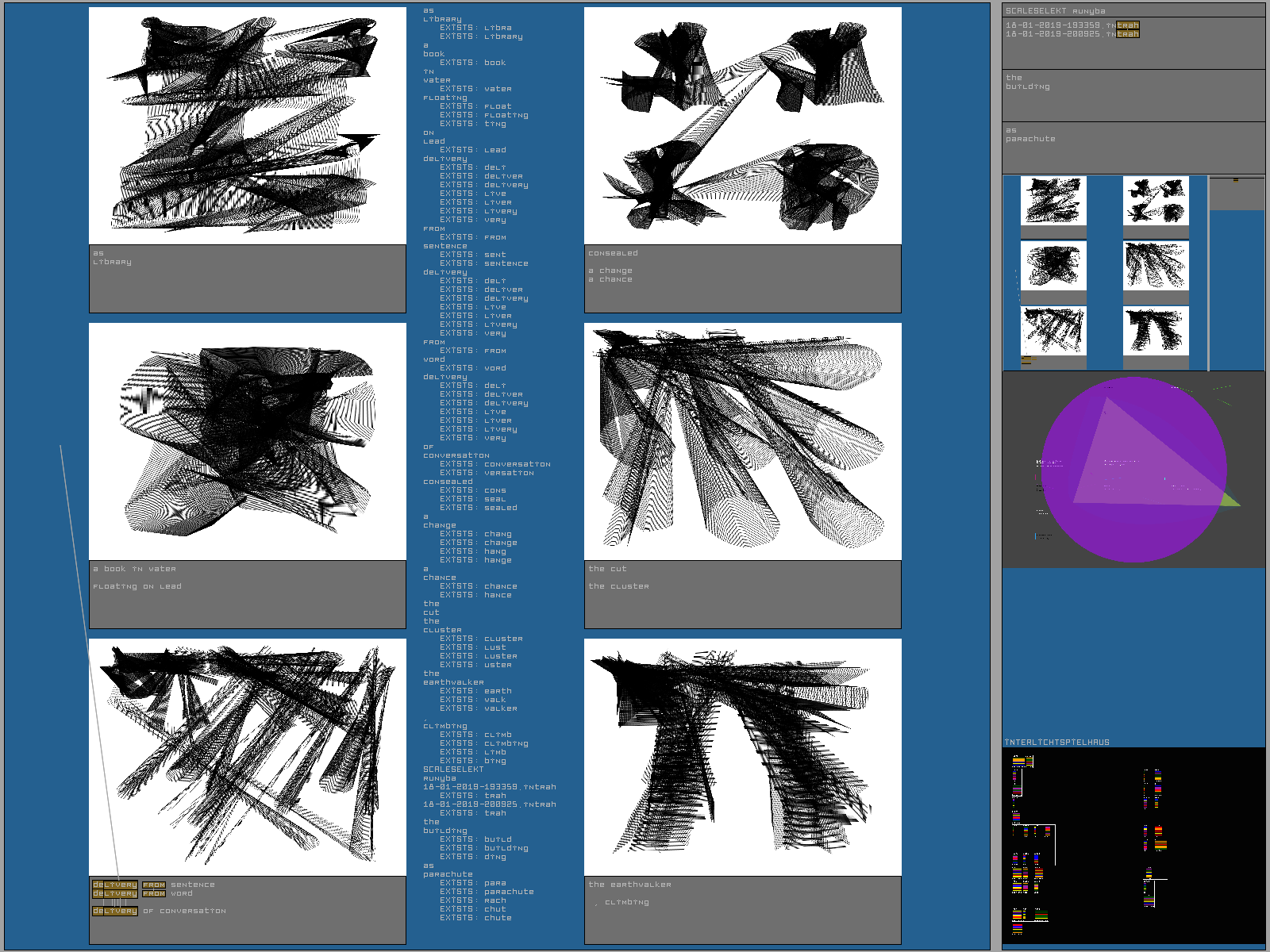The width and height of the screenshot is (1270, 952).
Task: Select 'EXISTS : parachute' in the word list
Action: [x=487, y=892]
